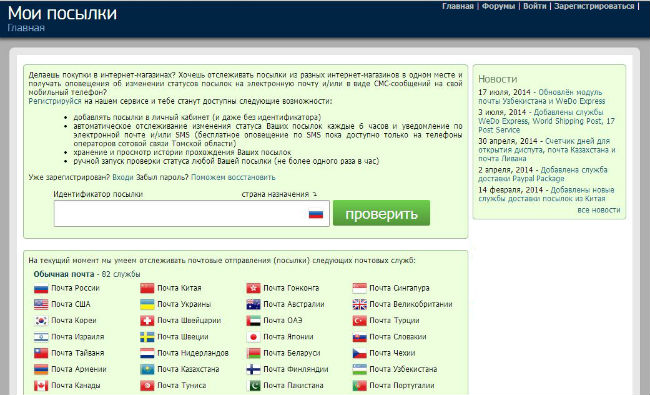Click the Armenia flag icon
The image size is (650, 395).
41,369
